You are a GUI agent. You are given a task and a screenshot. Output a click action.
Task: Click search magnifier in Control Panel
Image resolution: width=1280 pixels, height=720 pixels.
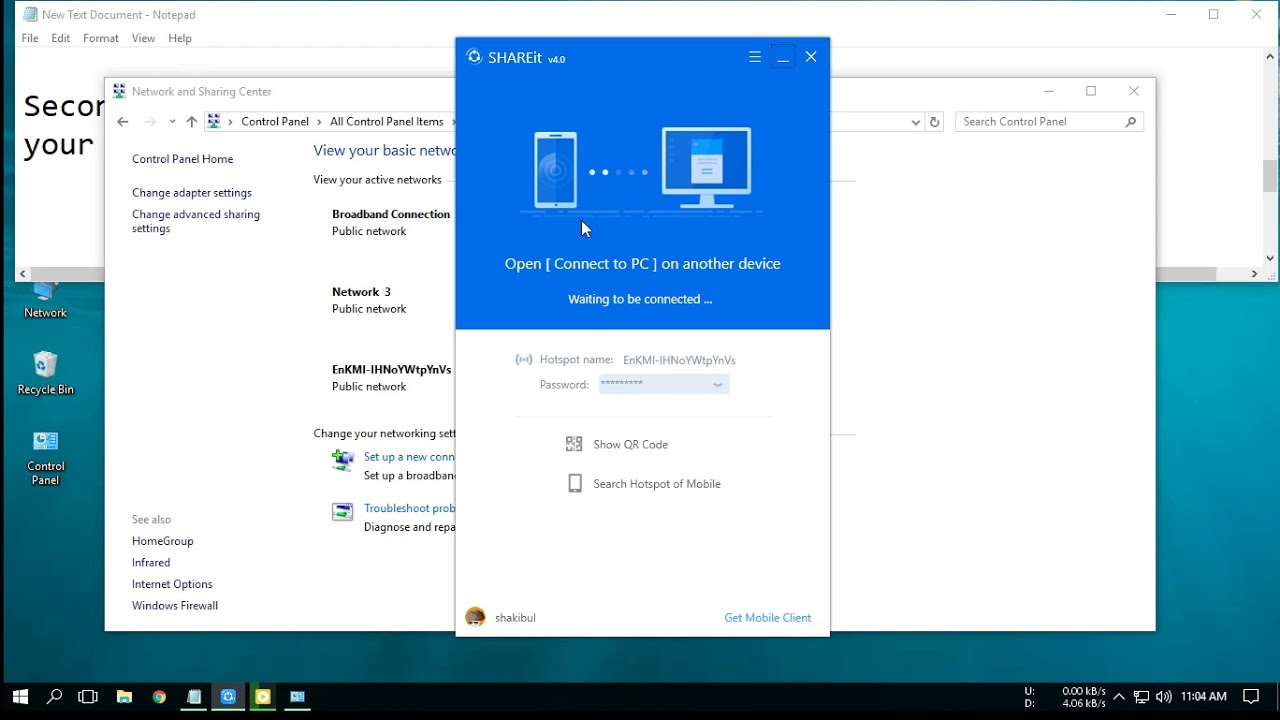[x=1131, y=122]
